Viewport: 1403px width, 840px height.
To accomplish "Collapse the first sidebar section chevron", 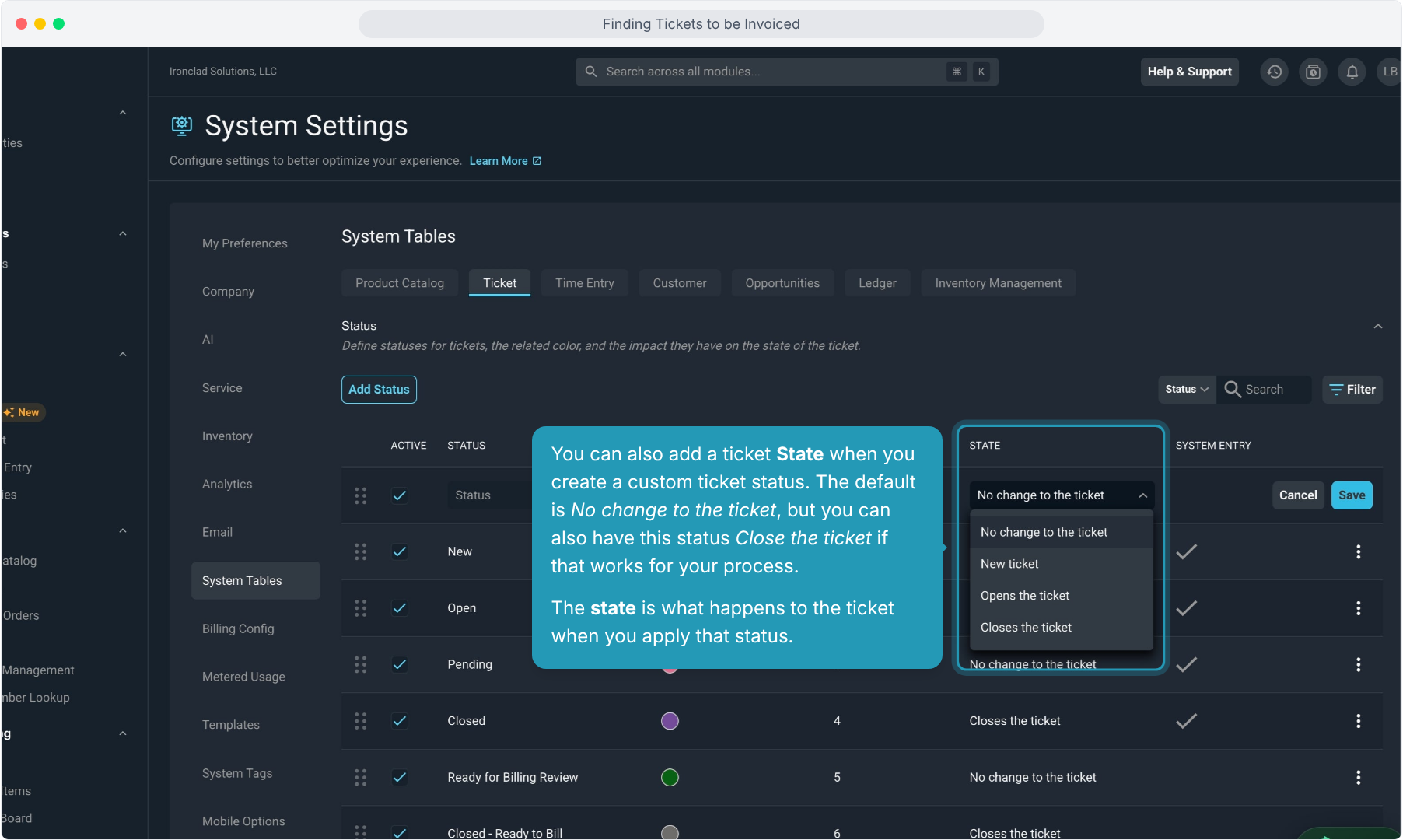I will point(123,113).
